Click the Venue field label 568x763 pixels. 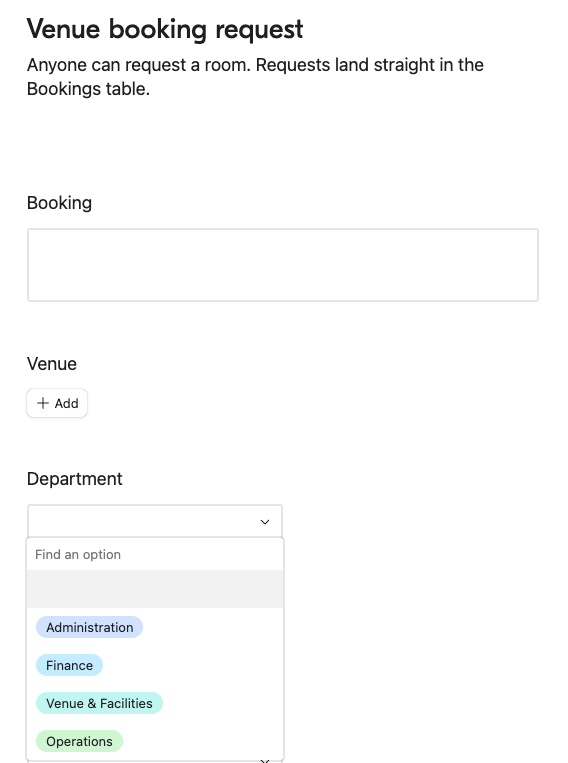tap(52, 364)
